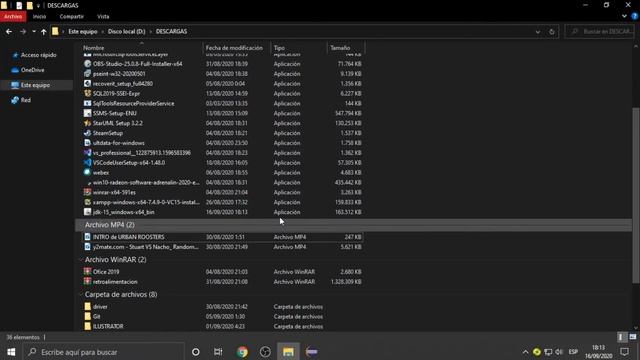Select jdk-15_windows-x64_bin file icon
The height and width of the screenshot is (360, 640).
click(x=87, y=212)
